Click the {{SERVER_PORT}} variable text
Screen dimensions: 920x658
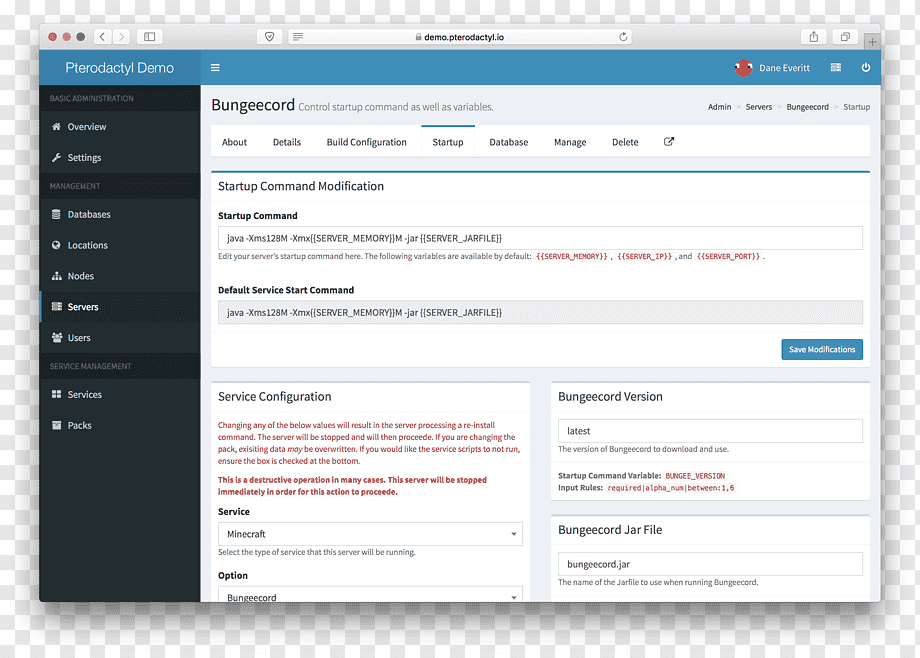[x=728, y=257]
